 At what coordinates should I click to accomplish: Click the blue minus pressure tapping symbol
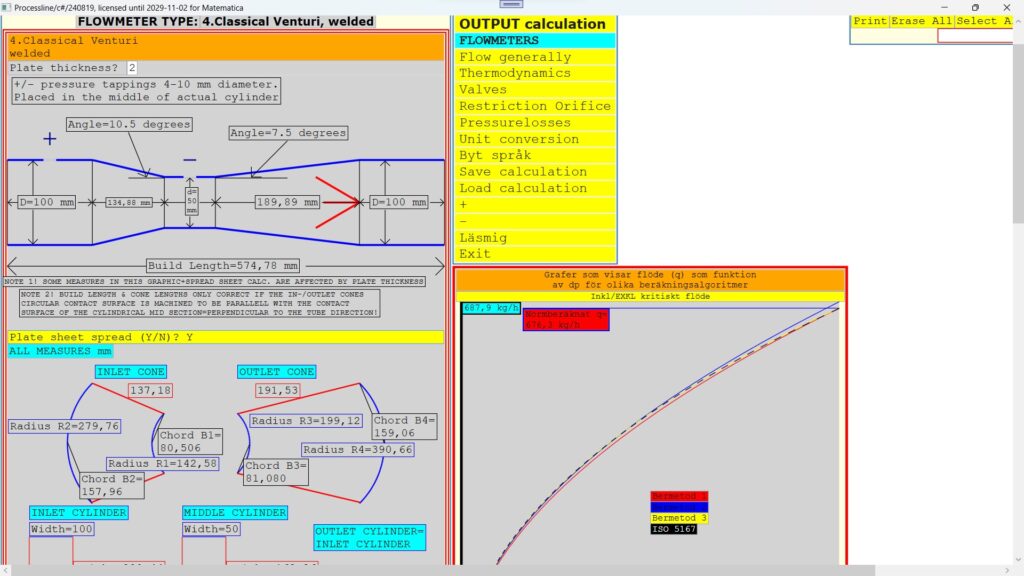click(x=190, y=160)
